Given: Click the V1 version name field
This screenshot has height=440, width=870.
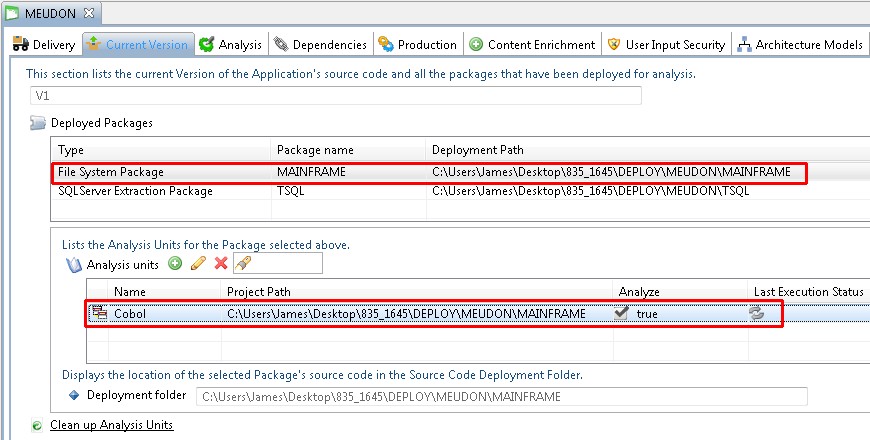Looking at the screenshot, I should pos(335,96).
